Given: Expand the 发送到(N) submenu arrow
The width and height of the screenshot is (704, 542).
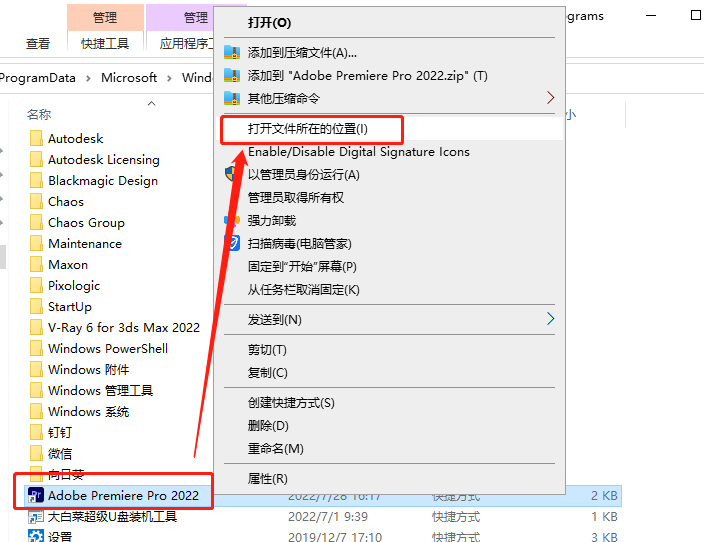Looking at the screenshot, I should coord(550,319).
